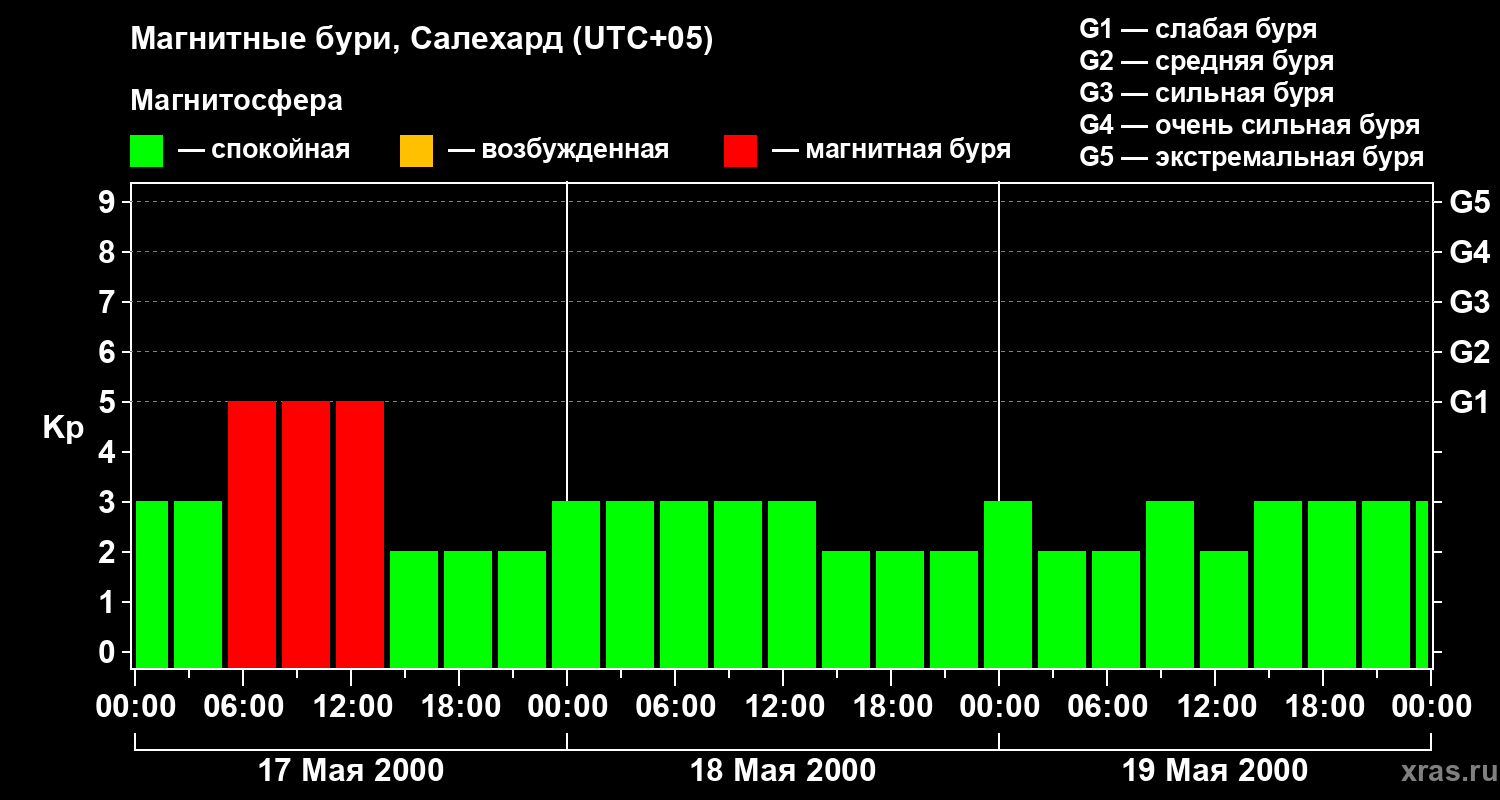Click the '12:00' time label under 18 May
This screenshot has width=1500, height=800.
[x=783, y=707]
